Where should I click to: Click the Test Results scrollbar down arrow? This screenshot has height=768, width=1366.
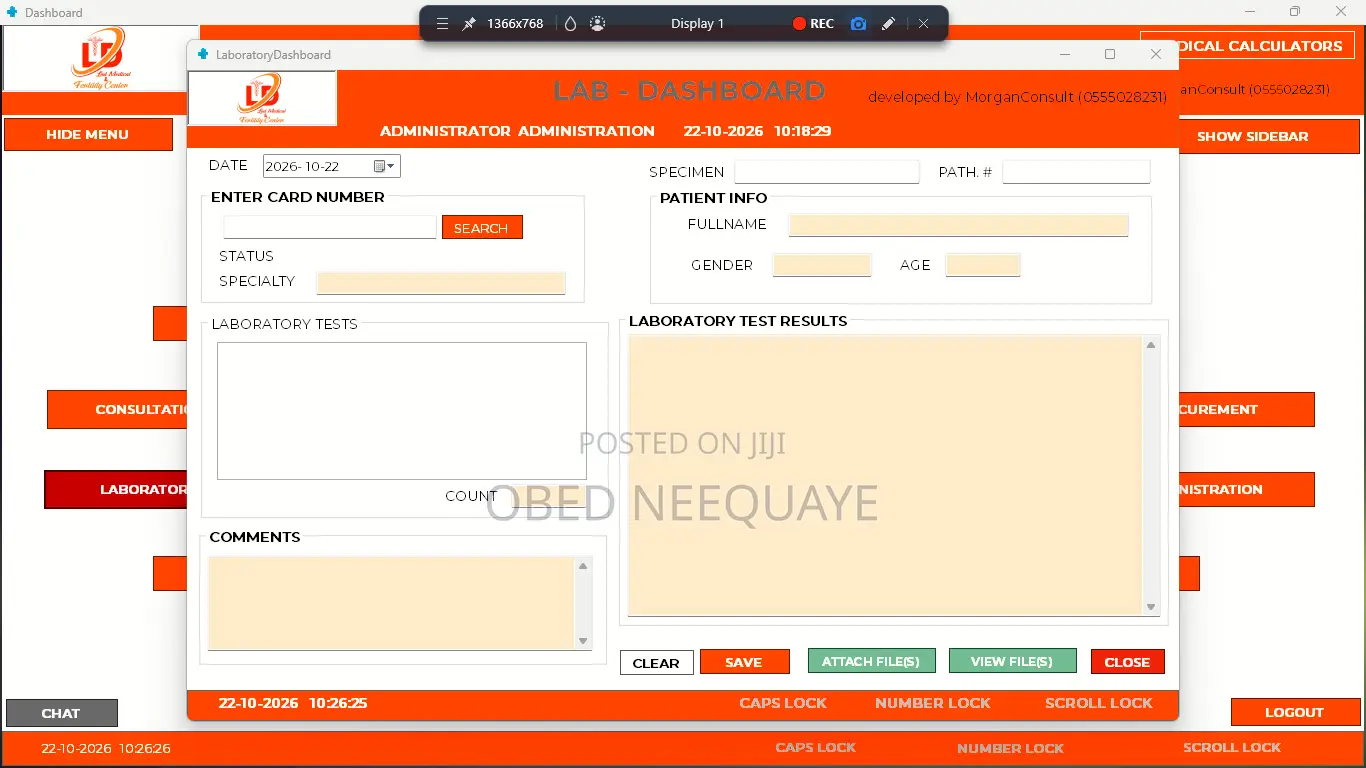coord(1151,607)
